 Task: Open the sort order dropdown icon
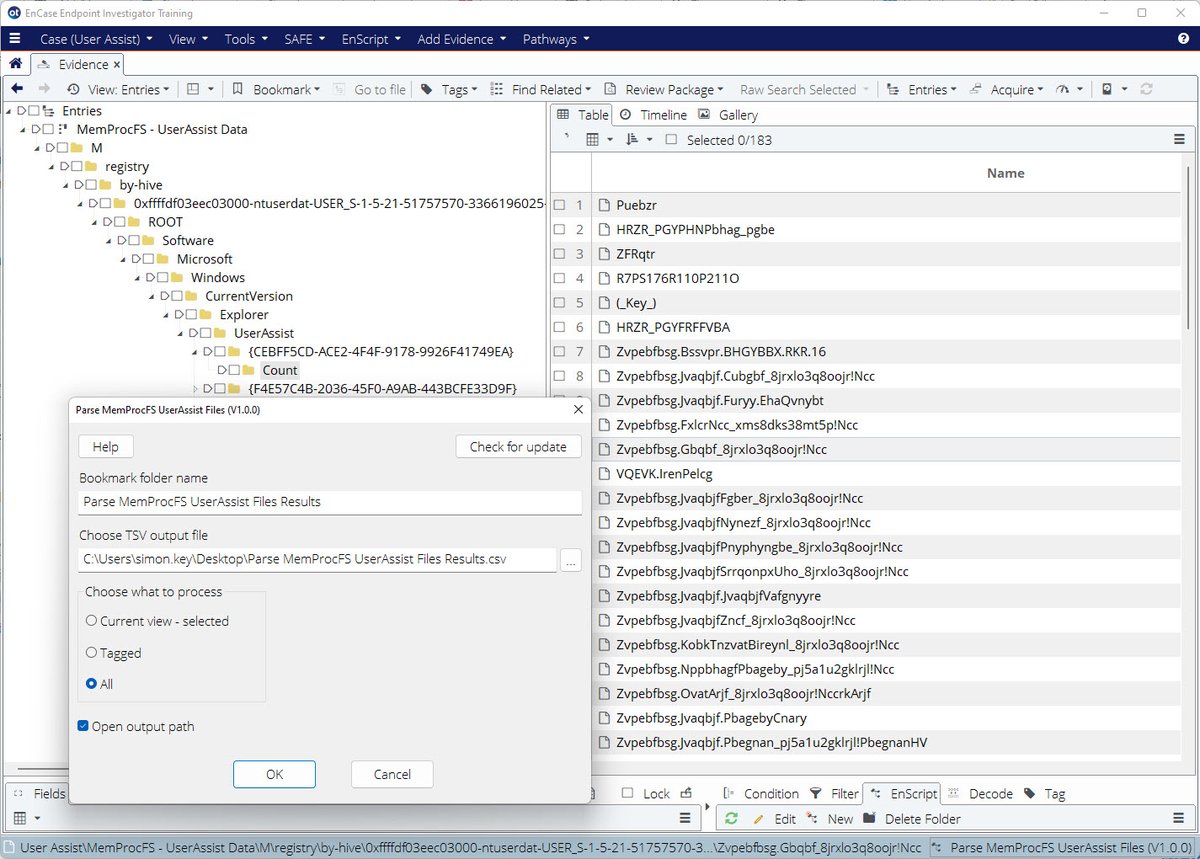638,140
